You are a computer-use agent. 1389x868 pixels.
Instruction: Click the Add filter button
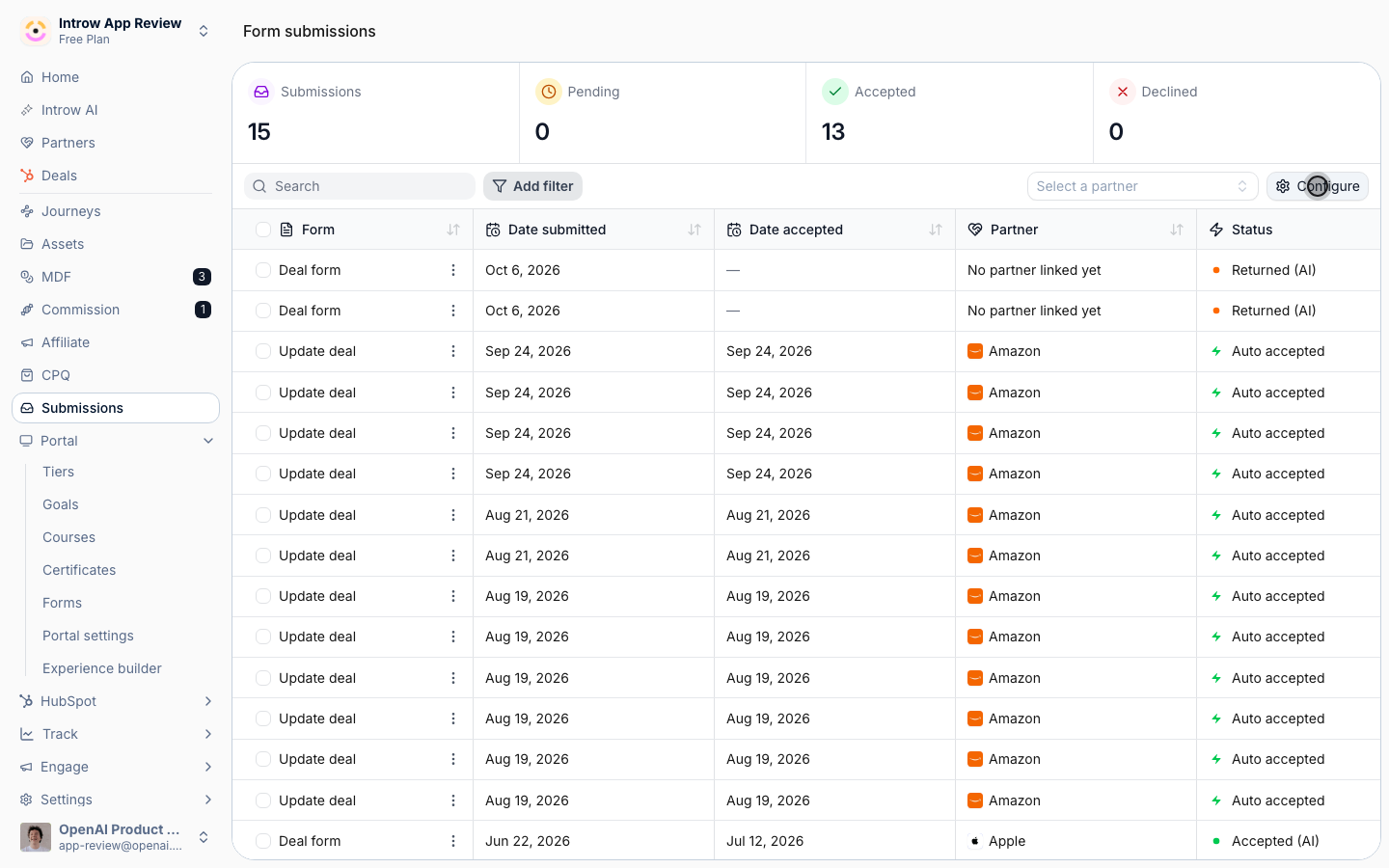532,186
